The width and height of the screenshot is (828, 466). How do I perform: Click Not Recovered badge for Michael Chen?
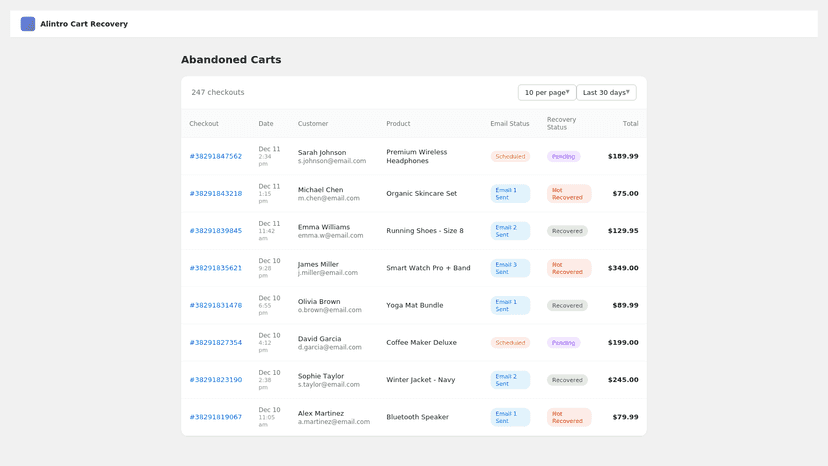pos(569,193)
